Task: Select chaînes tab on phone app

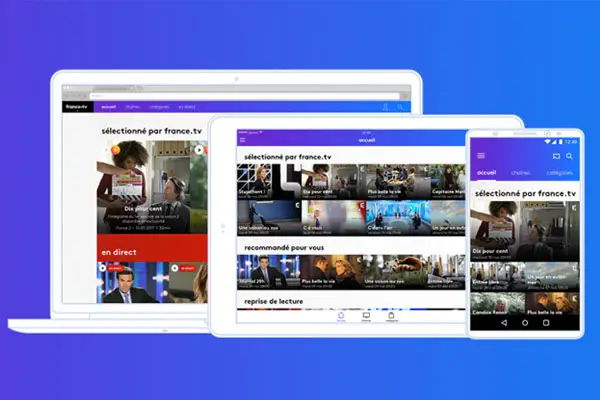Action: point(520,173)
